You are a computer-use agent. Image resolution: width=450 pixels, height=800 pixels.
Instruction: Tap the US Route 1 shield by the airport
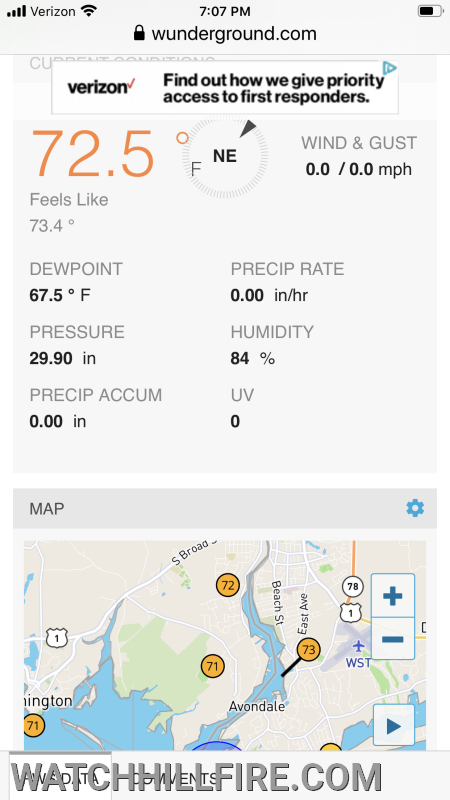tap(352, 612)
